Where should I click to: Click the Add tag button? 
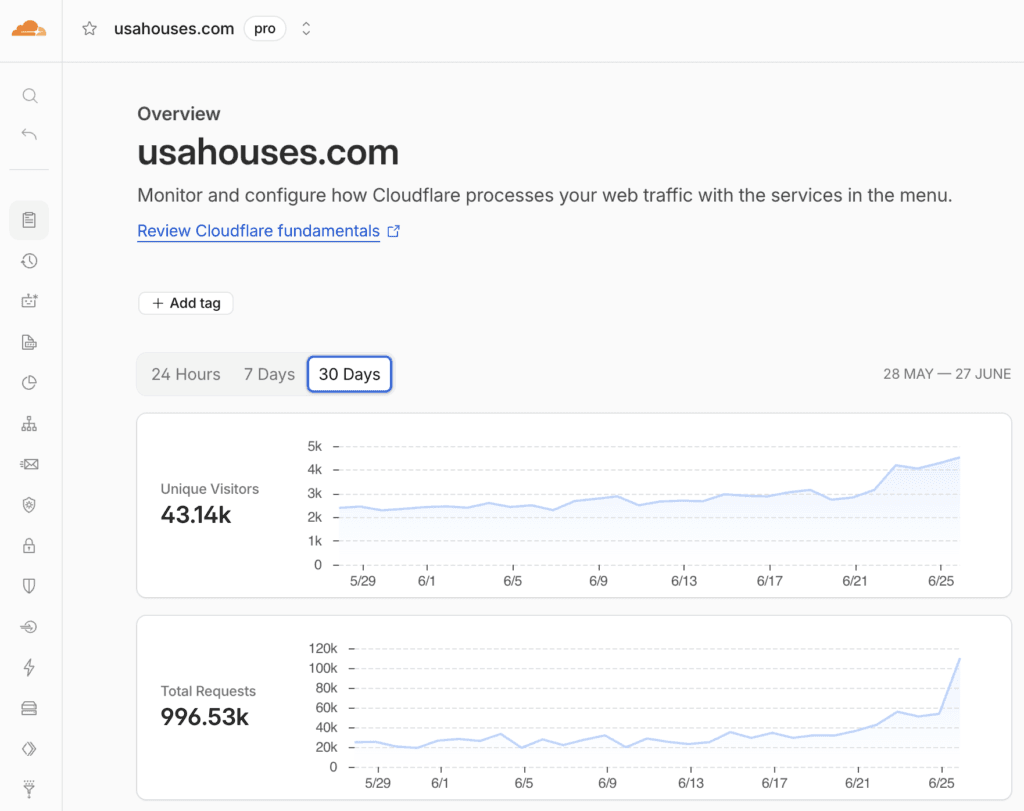(x=185, y=303)
